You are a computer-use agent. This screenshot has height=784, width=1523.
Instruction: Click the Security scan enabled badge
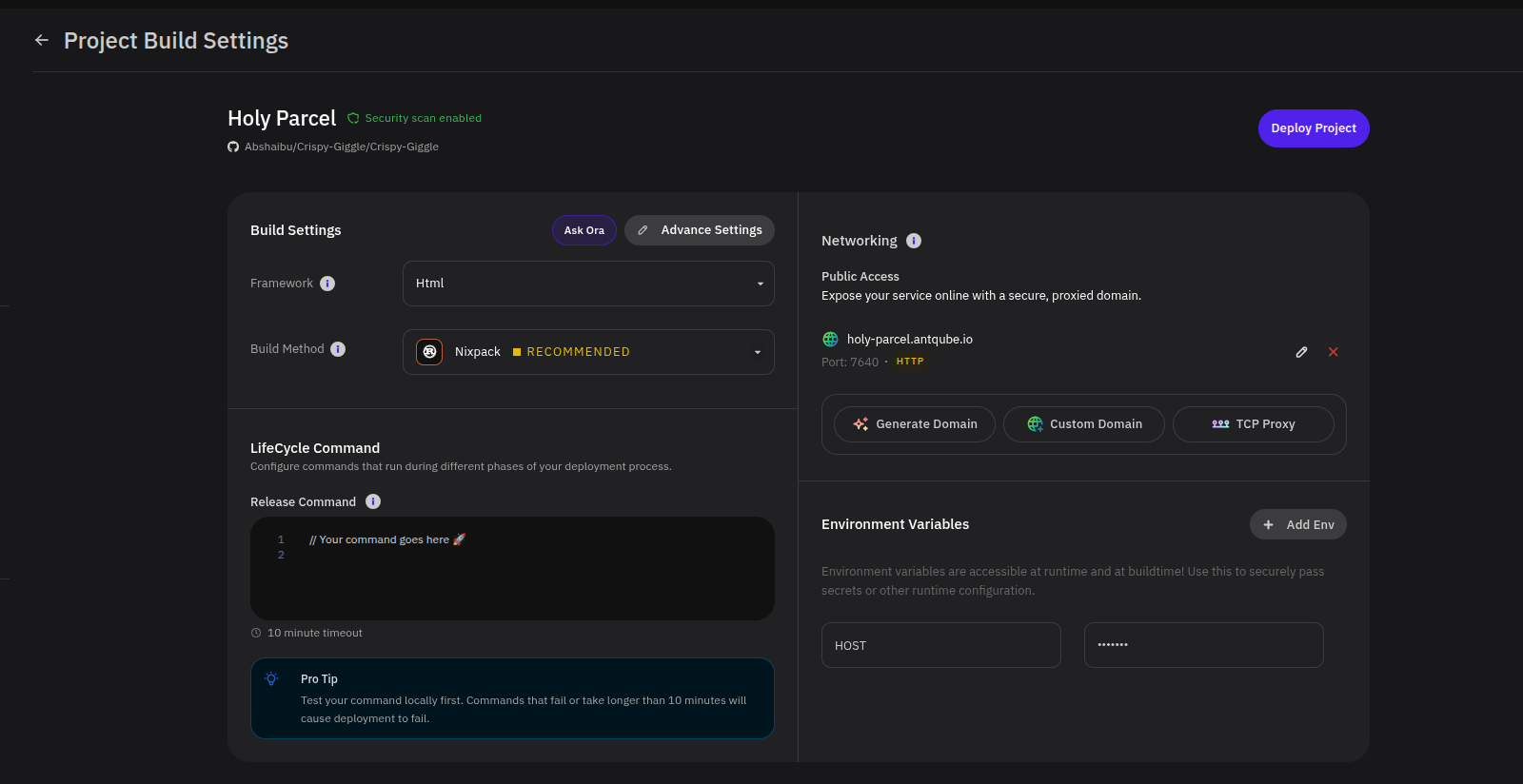tap(415, 118)
